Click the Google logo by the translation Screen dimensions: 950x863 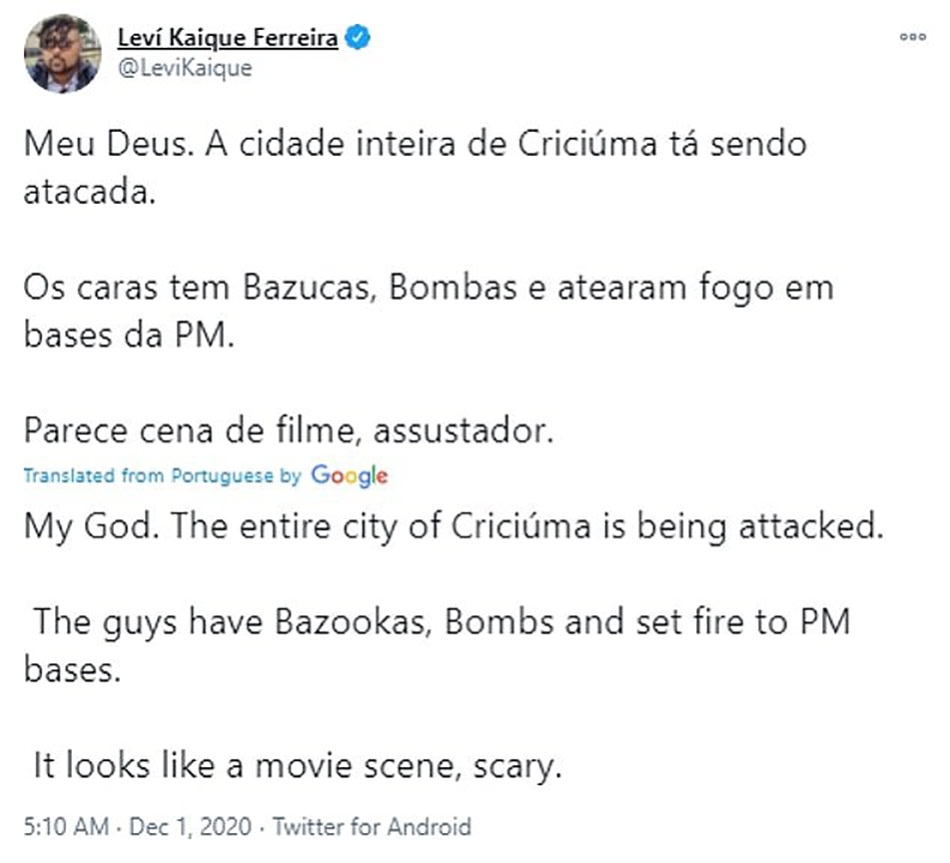pos(349,476)
